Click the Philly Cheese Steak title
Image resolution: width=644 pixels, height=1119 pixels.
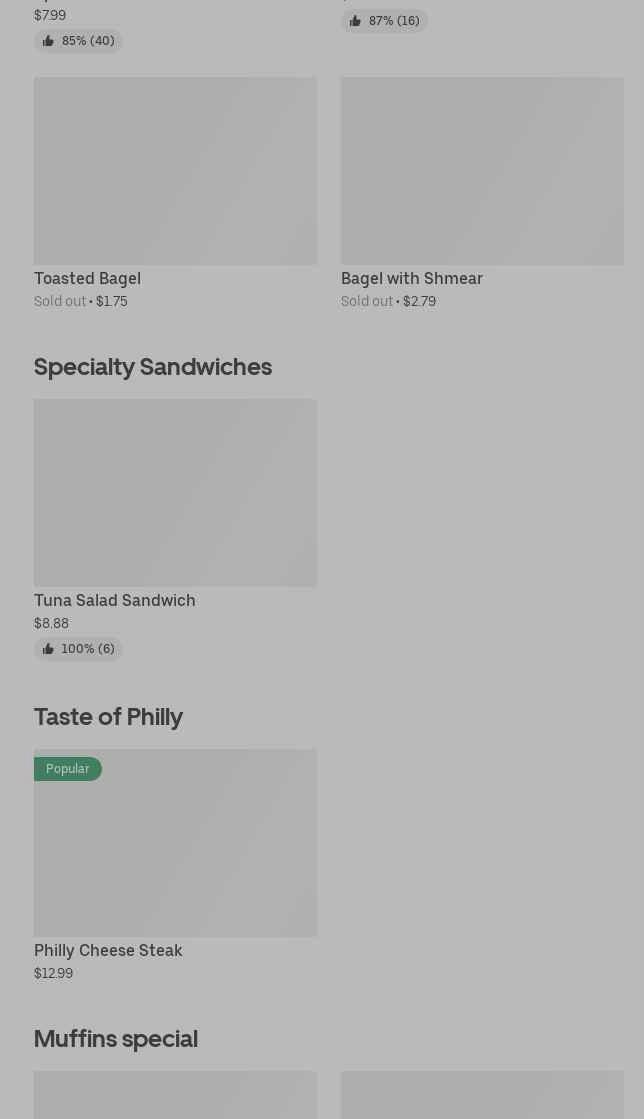pyautogui.click(x=108, y=951)
